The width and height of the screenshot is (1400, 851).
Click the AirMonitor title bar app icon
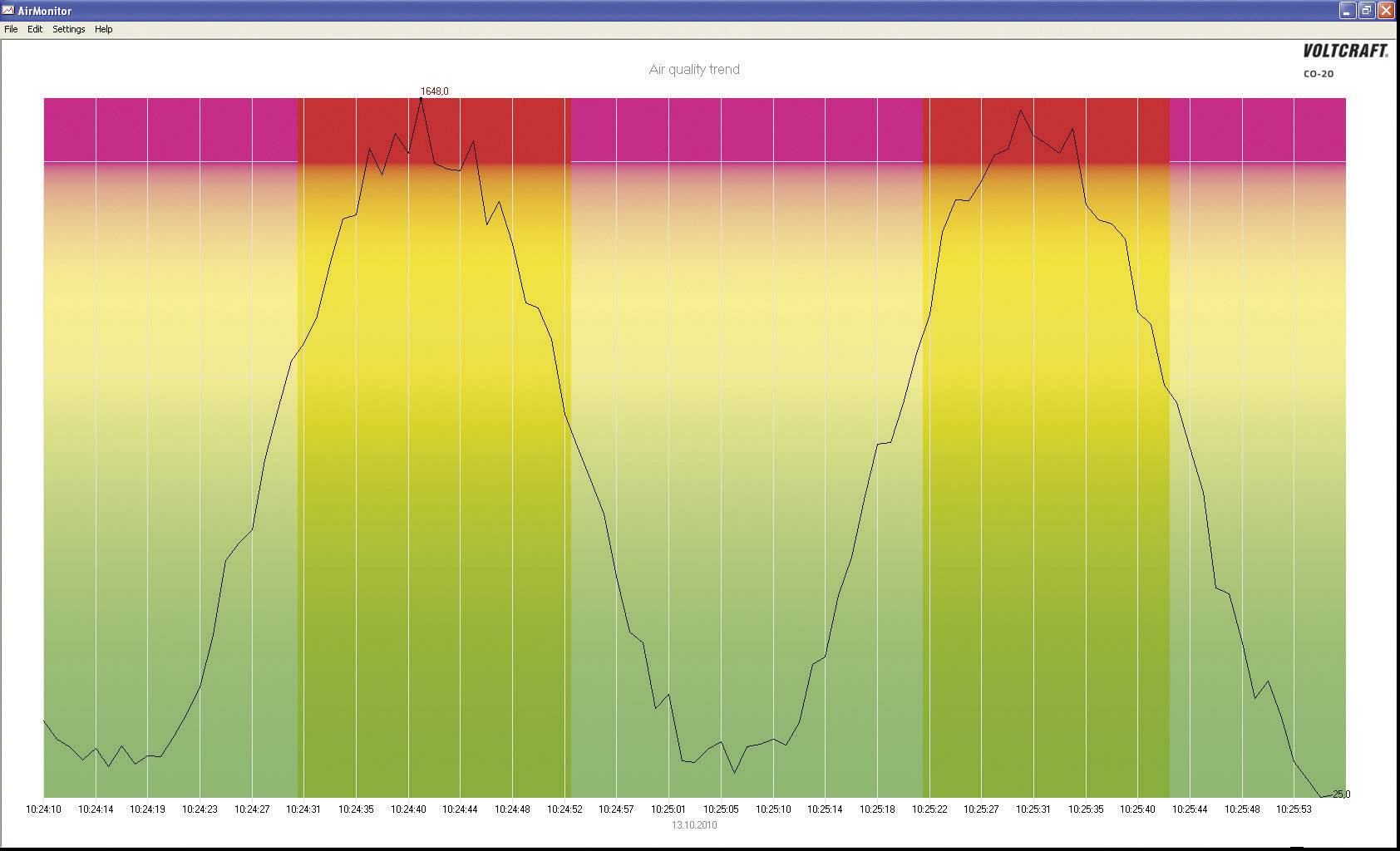[x=9, y=11]
